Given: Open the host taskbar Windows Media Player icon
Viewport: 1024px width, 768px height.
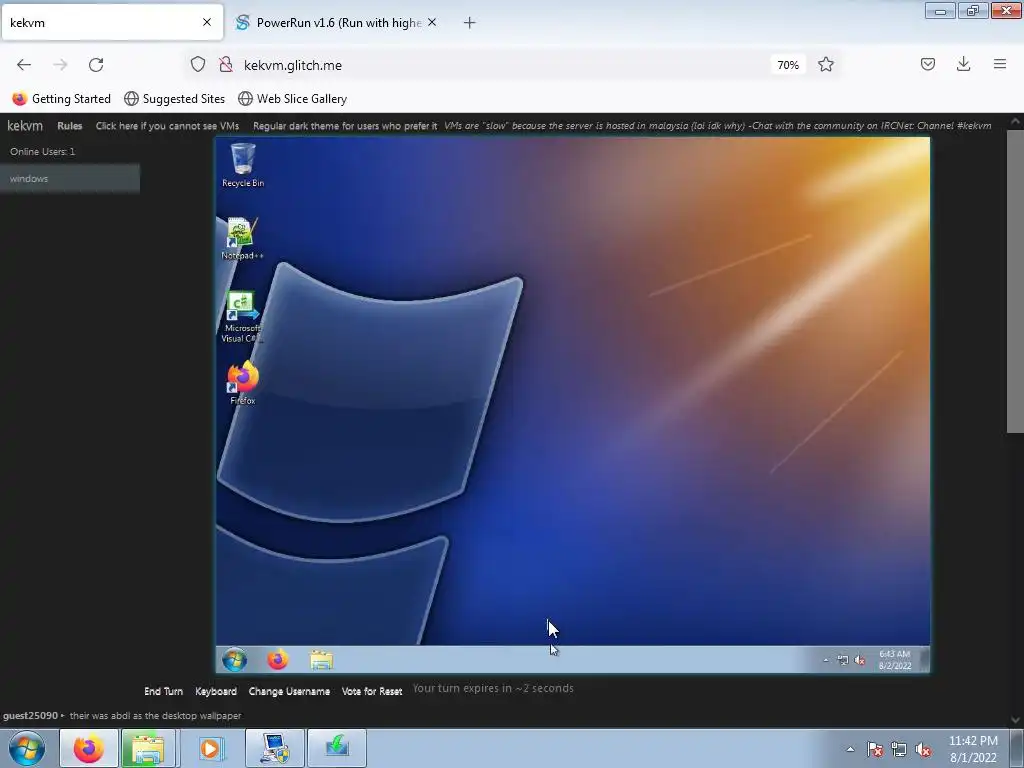Looking at the screenshot, I should pyautogui.click(x=210, y=748).
